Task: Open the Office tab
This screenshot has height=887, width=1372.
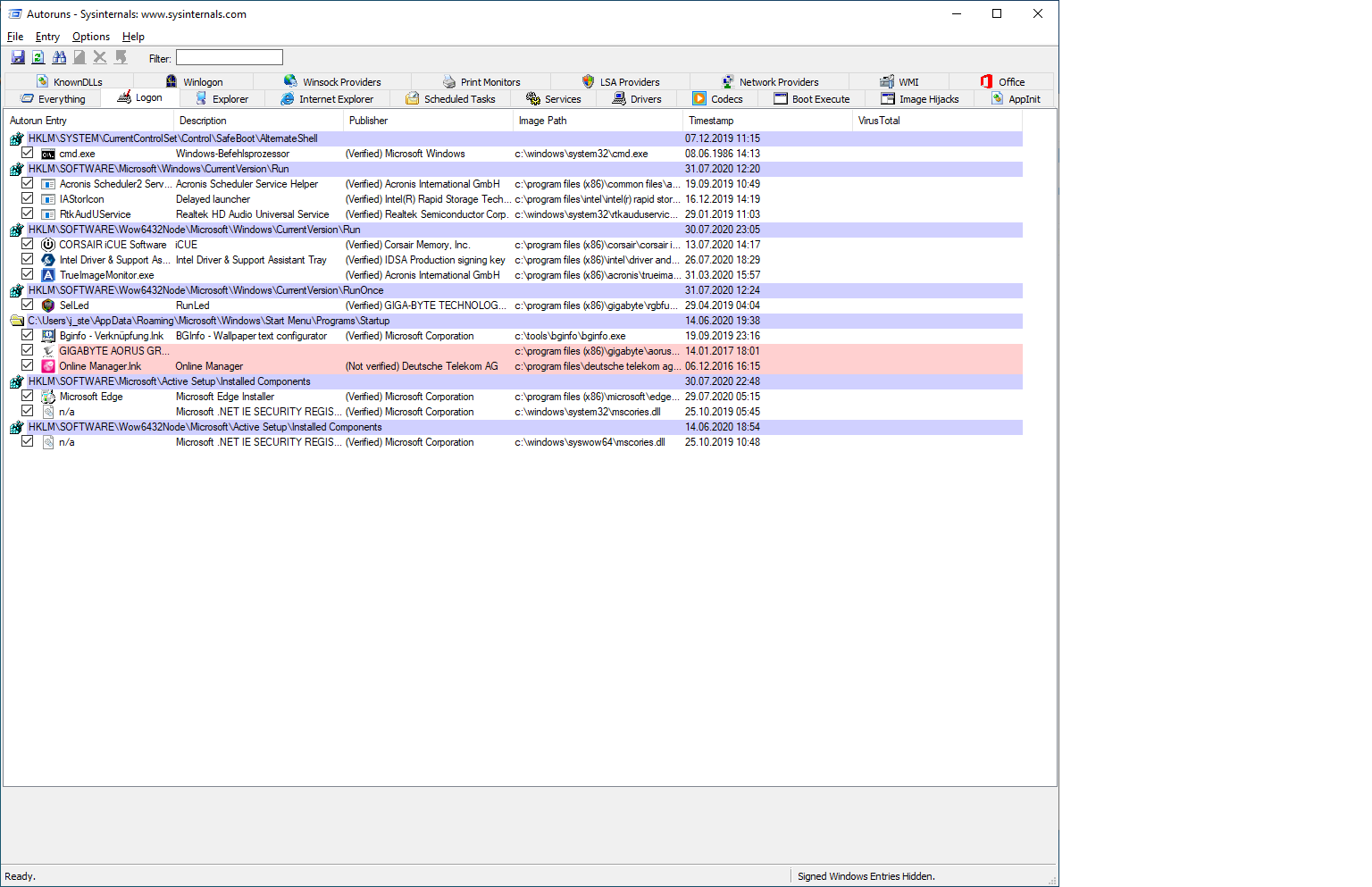Action: [1002, 82]
